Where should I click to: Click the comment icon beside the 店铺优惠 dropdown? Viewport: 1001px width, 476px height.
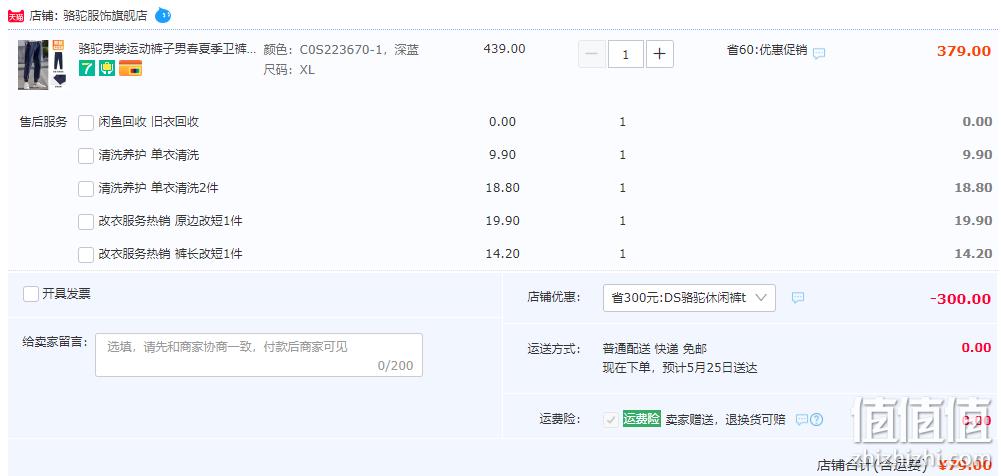798,297
